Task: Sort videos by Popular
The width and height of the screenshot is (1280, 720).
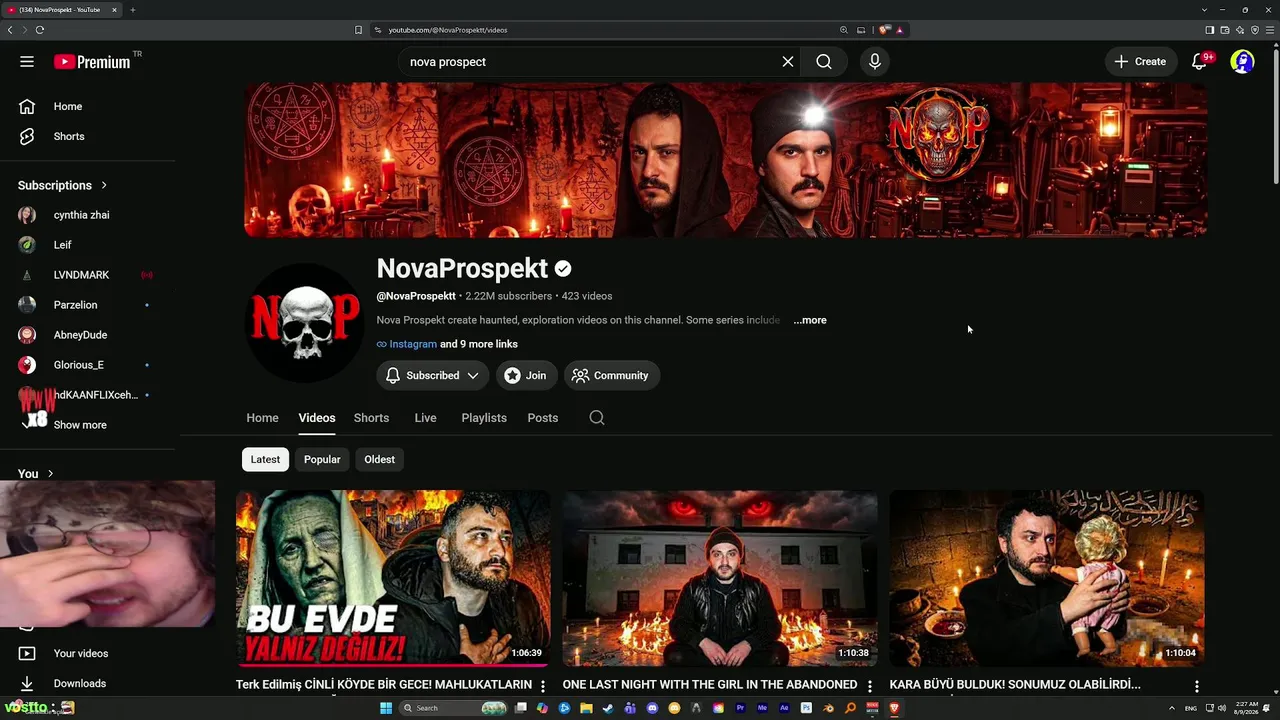Action: coord(322,460)
